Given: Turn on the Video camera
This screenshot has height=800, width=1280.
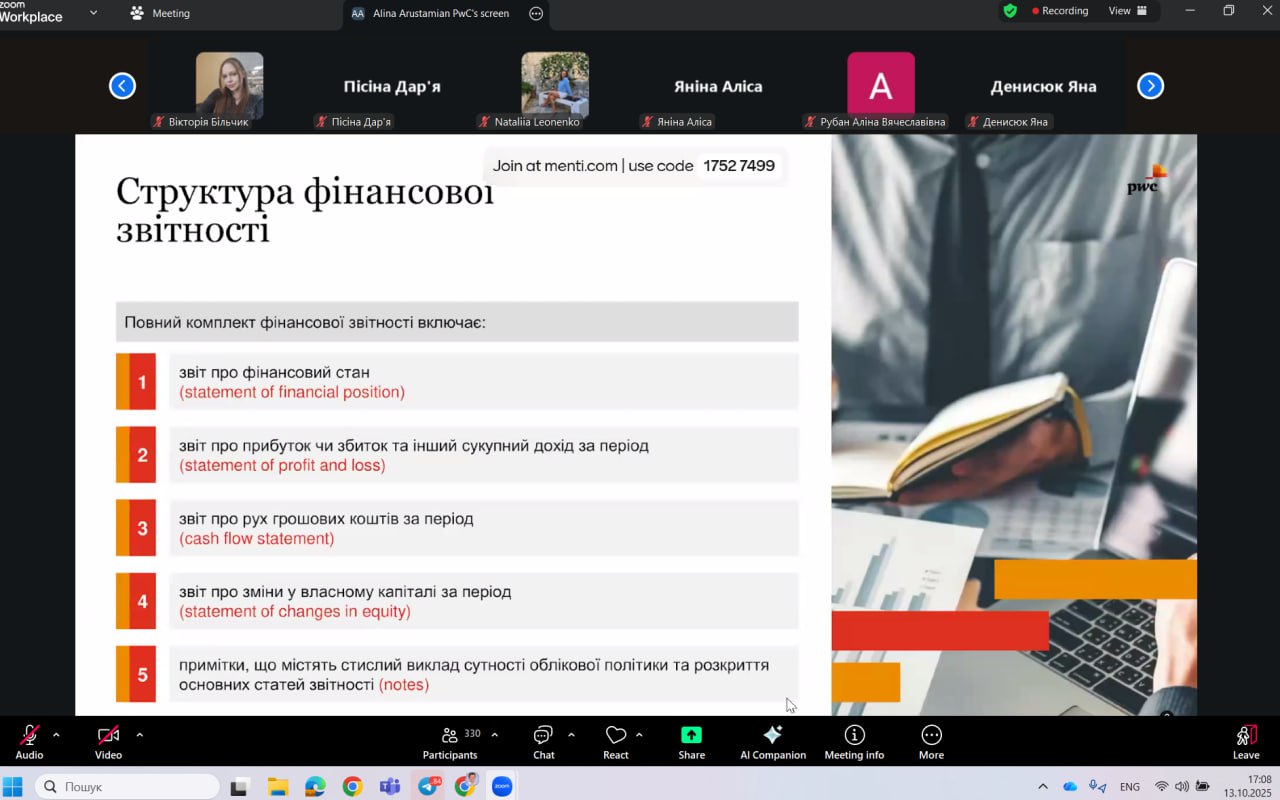Looking at the screenshot, I should tap(108, 741).
